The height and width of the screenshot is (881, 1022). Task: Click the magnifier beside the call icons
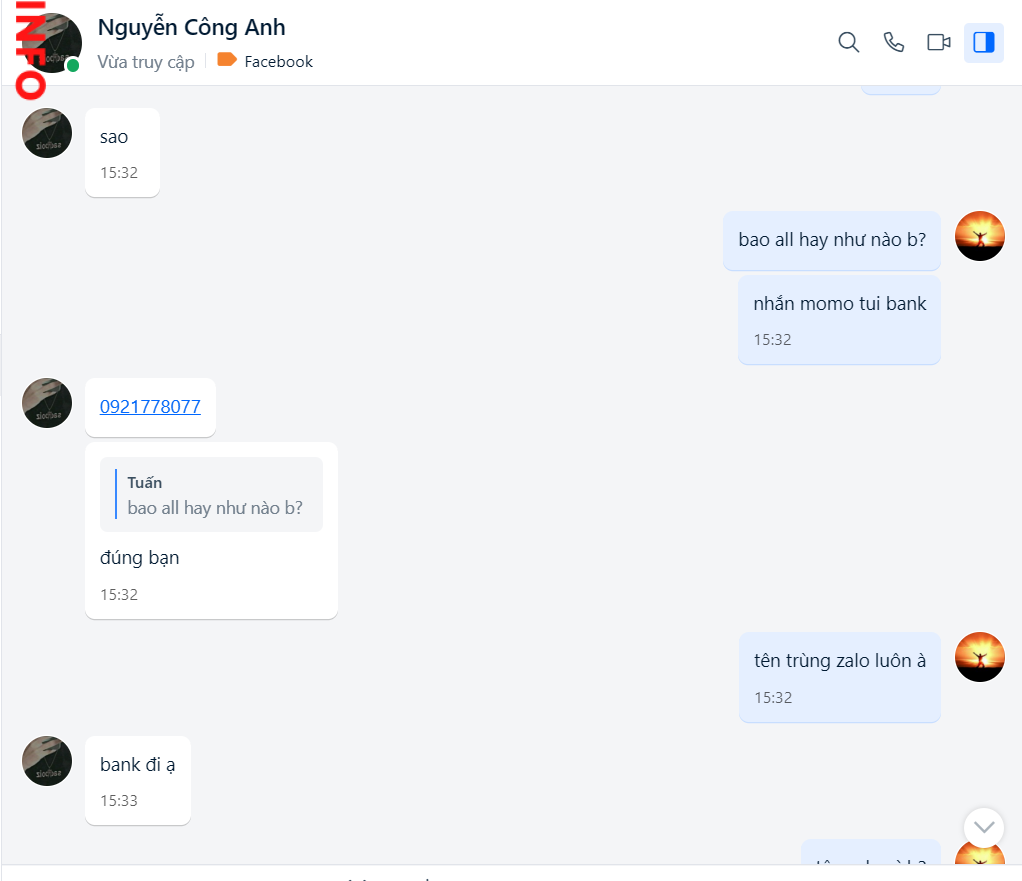848,42
